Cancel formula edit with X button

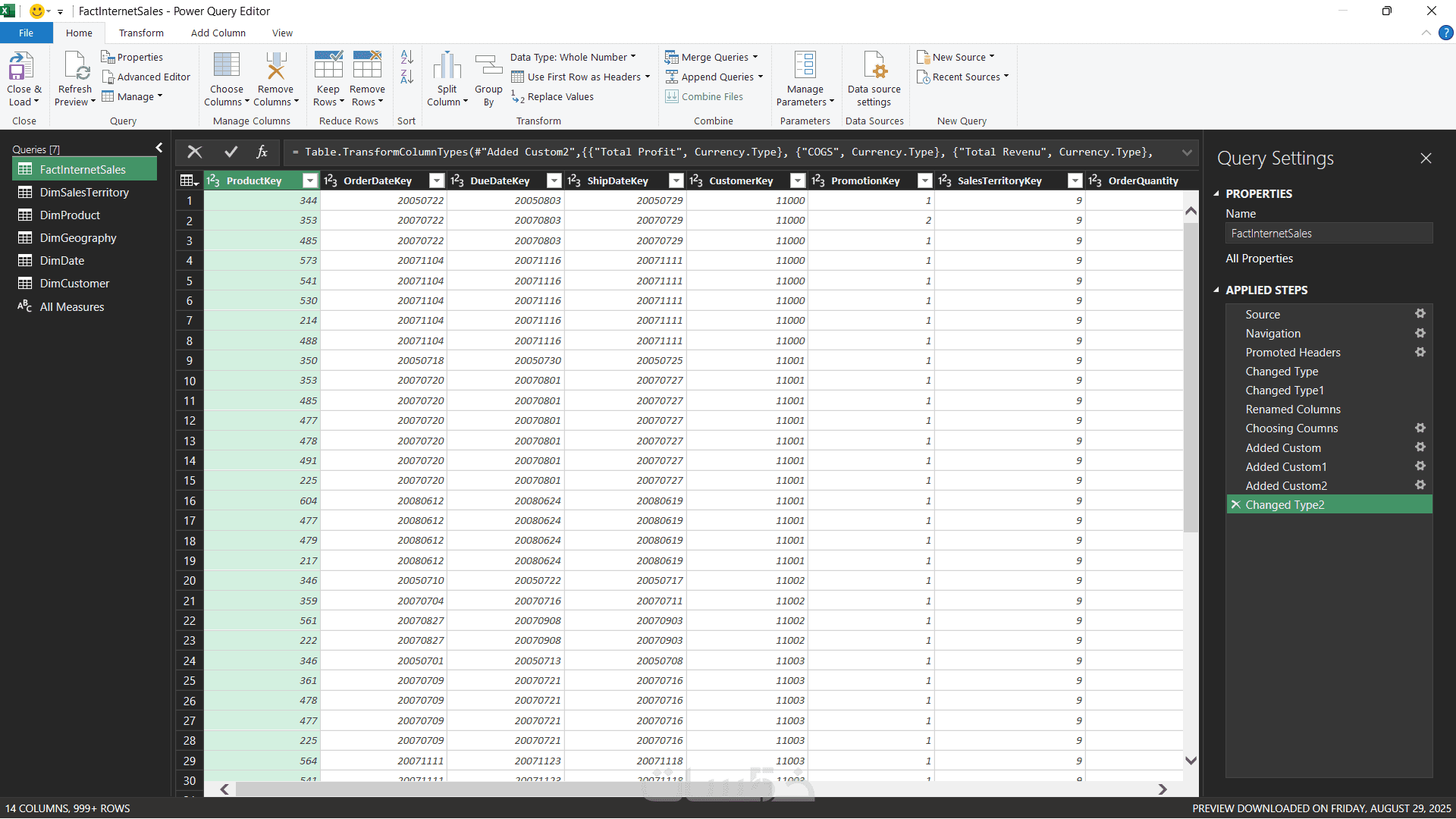[x=194, y=152]
